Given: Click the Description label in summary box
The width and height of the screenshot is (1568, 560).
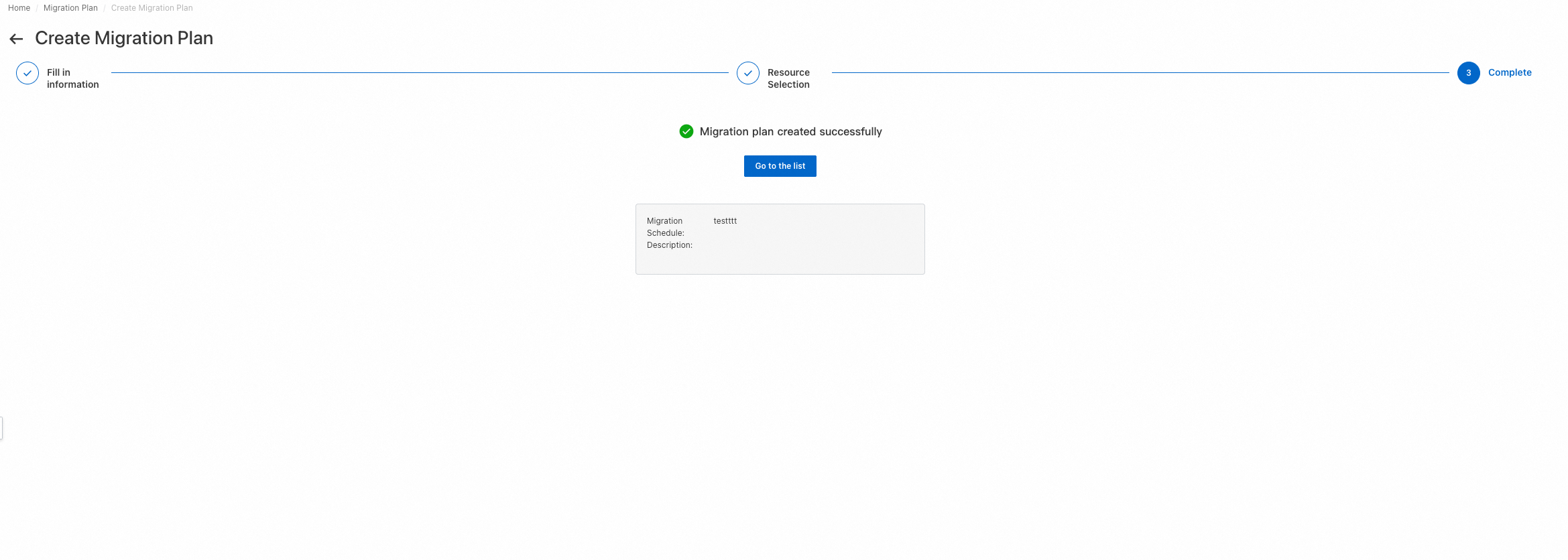Looking at the screenshot, I should [x=670, y=245].
